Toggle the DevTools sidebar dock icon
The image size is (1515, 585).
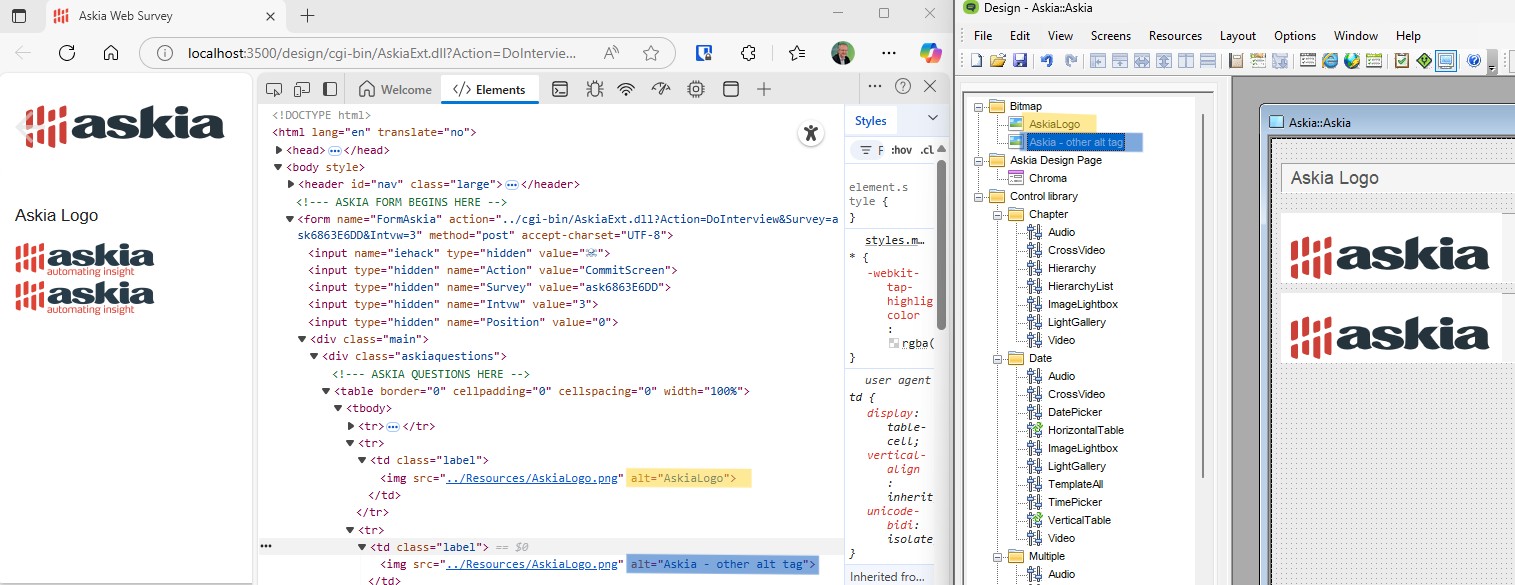click(x=329, y=89)
